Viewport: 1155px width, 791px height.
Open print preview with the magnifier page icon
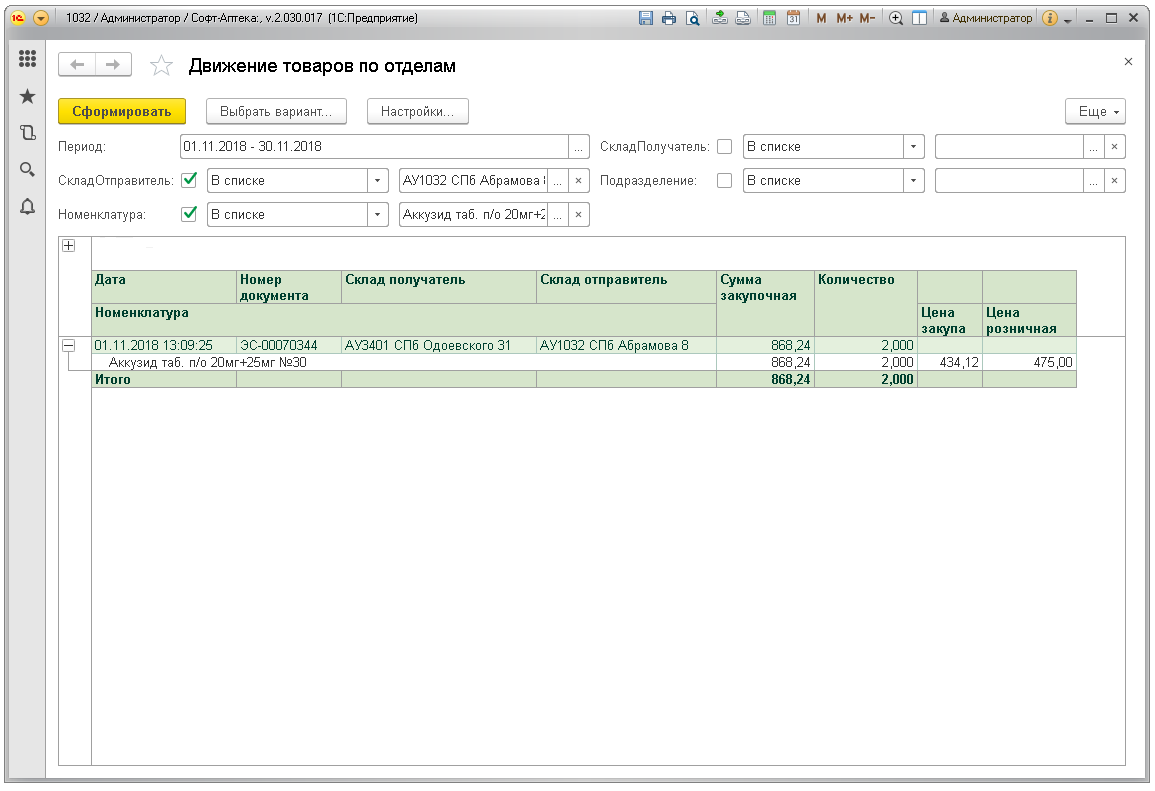pyautogui.click(x=691, y=18)
